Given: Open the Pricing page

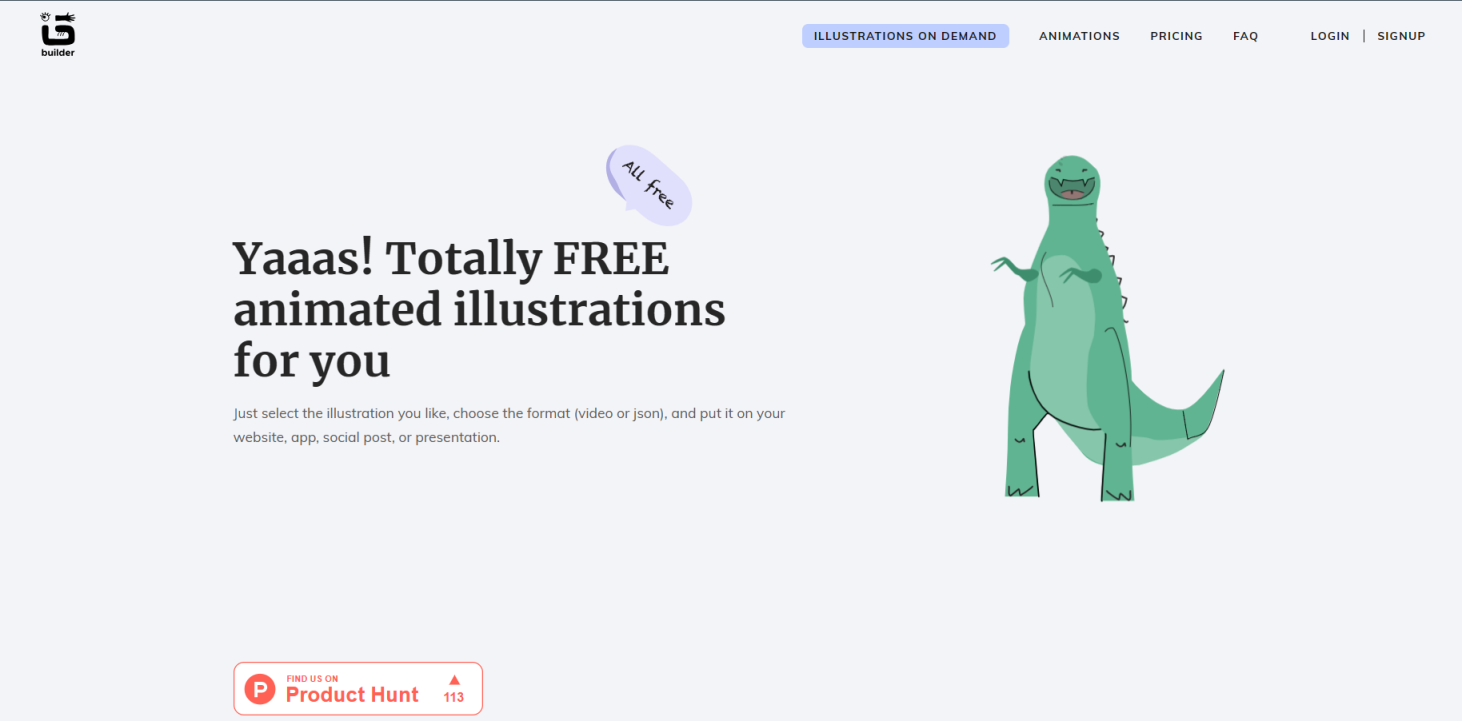Looking at the screenshot, I should point(1176,36).
